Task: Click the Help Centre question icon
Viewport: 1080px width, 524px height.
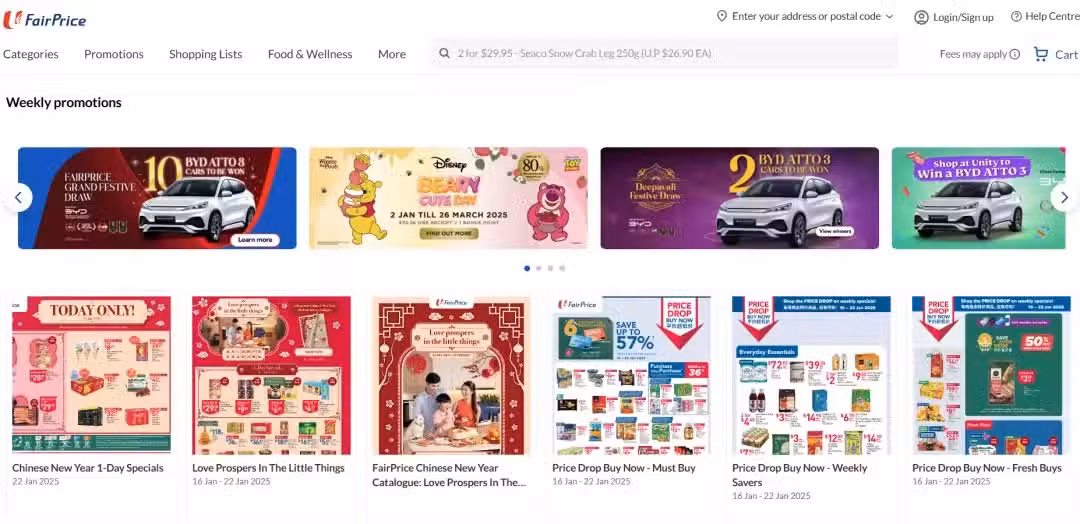Action: pyautogui.click(x=1016, y=16)
